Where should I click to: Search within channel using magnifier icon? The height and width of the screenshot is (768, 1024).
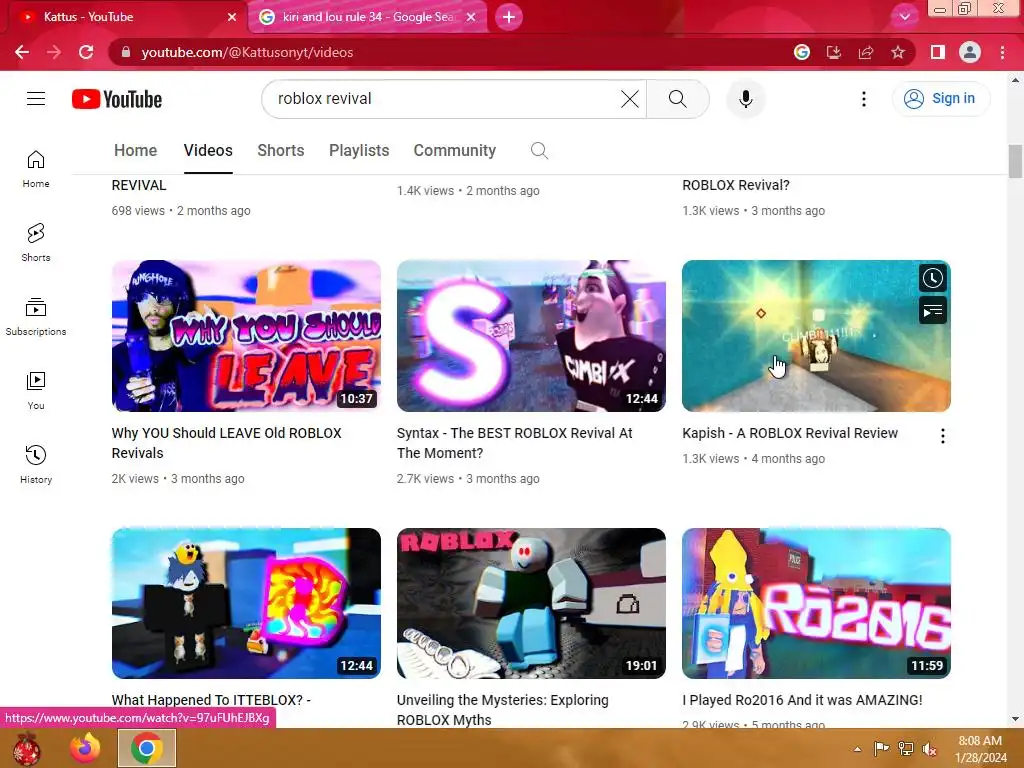pyautogui.click(x=539, y=151)
